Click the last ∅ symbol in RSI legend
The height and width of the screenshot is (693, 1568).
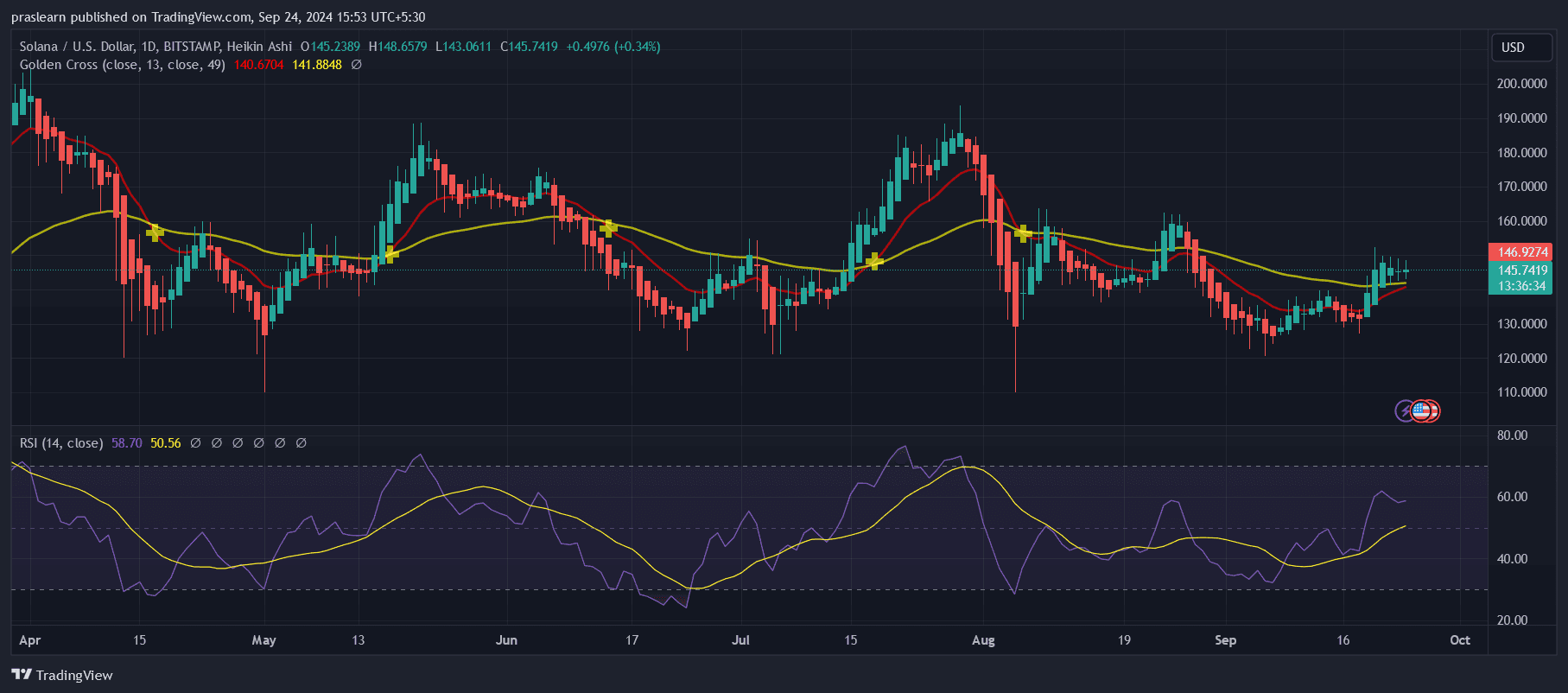pyautogui.click(x=301, y=443)
